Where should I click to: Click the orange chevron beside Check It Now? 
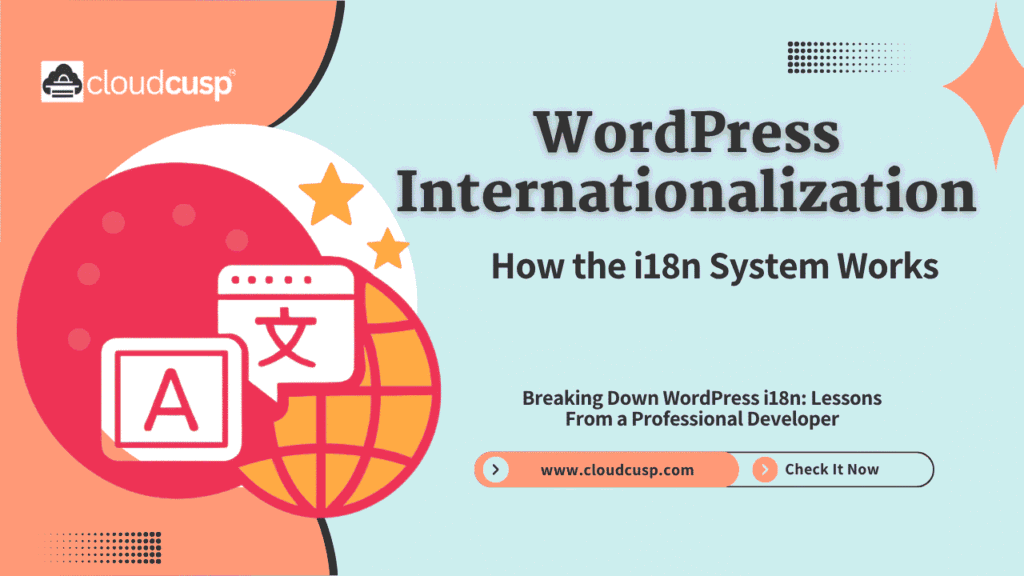pos(765,470)
